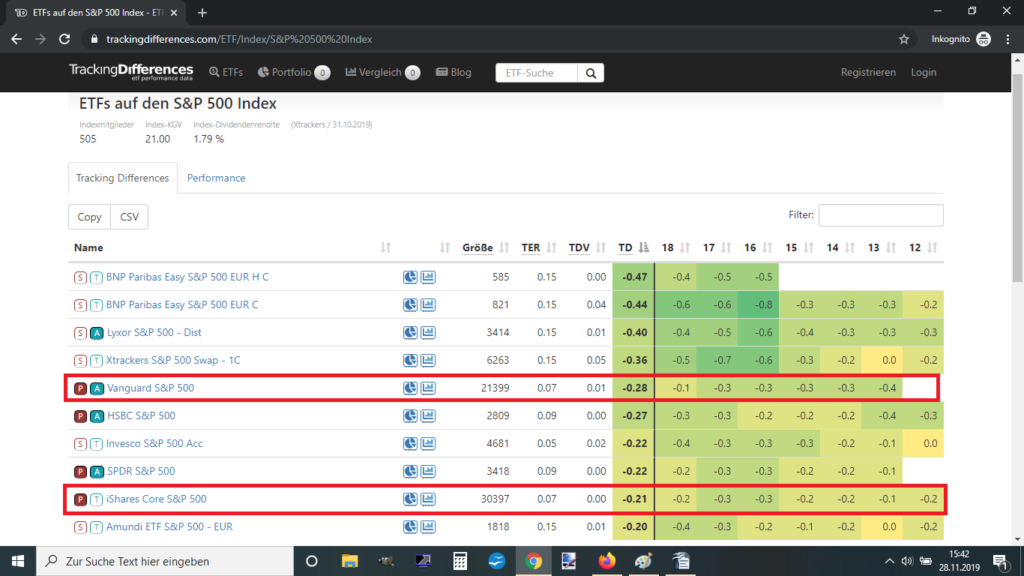Click the SPDR S&P 500 link
The height and width of the screenshot is (576, 1024).
click(141, 471)
